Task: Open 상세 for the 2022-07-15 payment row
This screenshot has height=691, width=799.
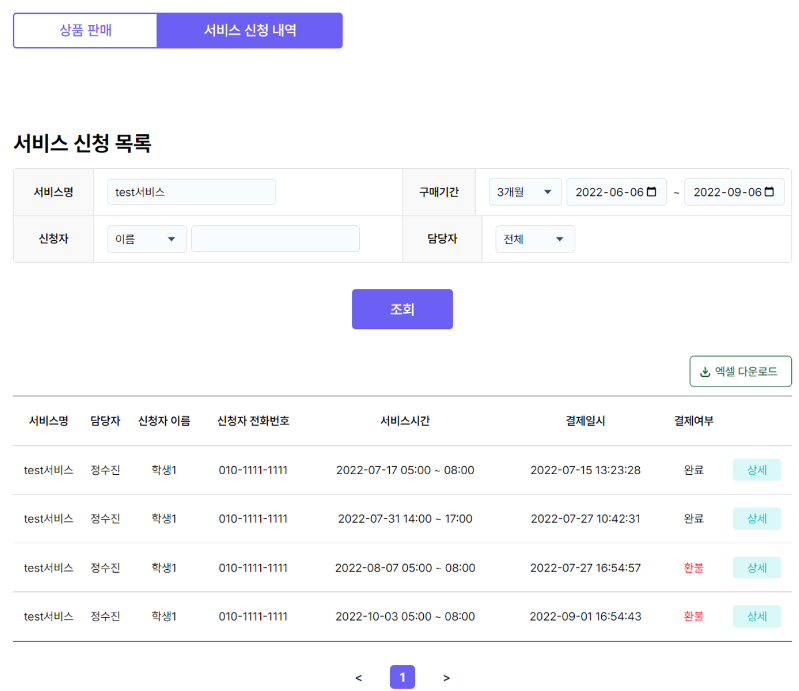Action: 756,470
